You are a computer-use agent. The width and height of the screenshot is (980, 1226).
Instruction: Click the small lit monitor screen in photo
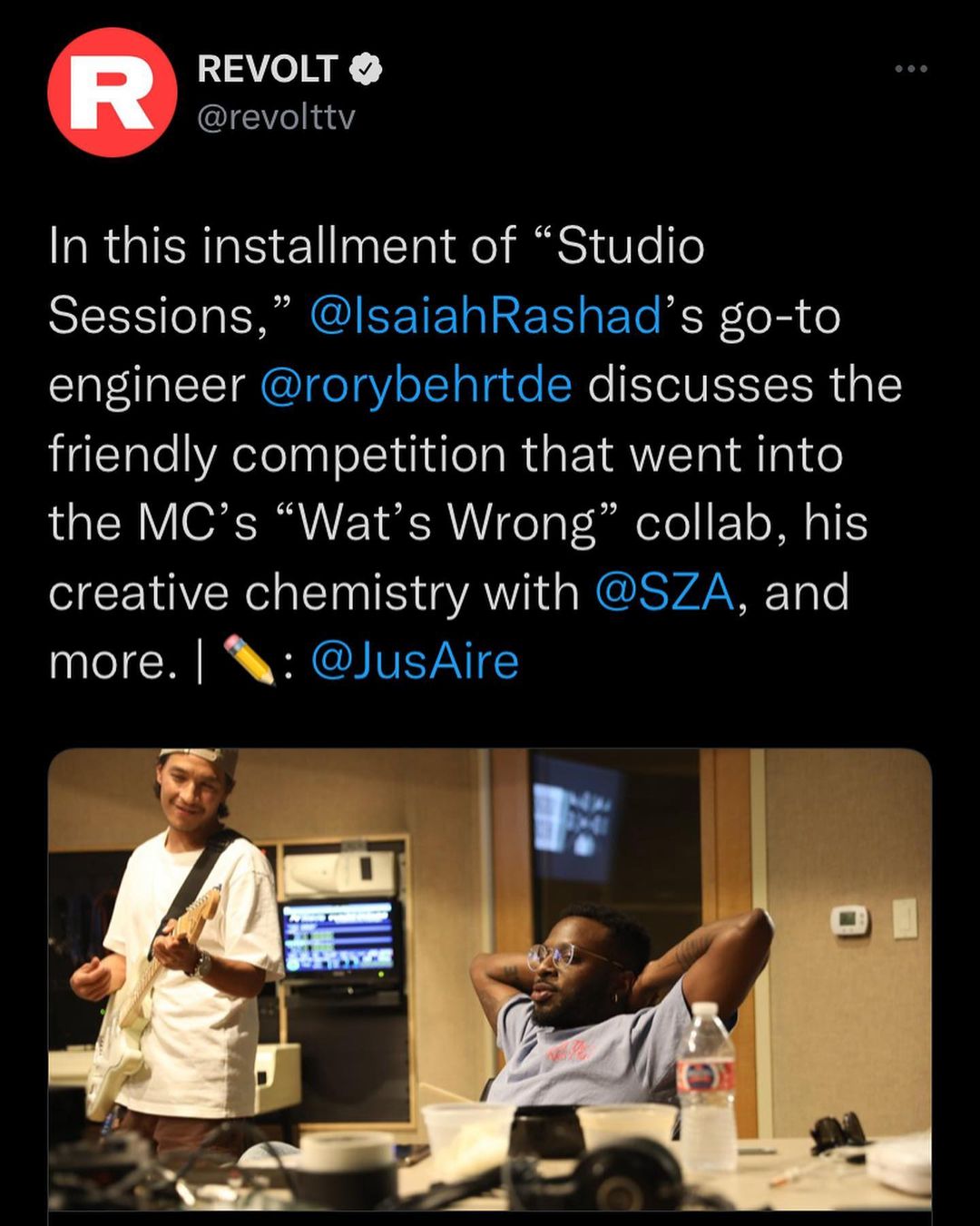pos(340,939)
